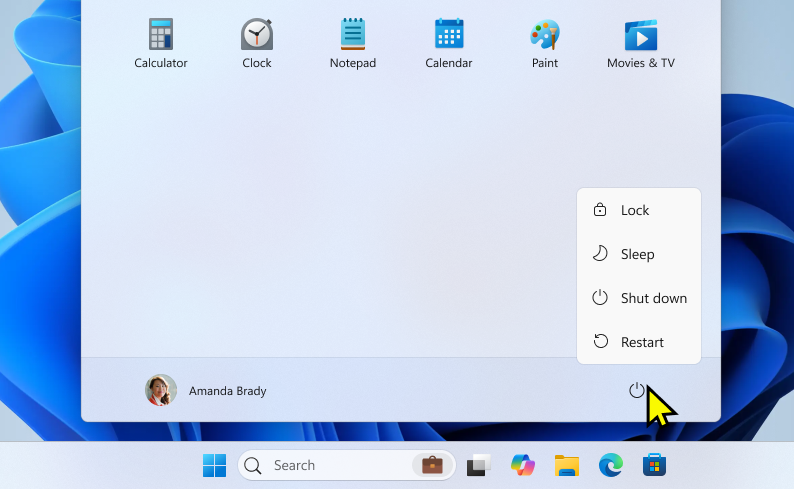The image size is (794, 489).
Task: Open Microsoft Store from the taskbar
Action: pos(654,465)
